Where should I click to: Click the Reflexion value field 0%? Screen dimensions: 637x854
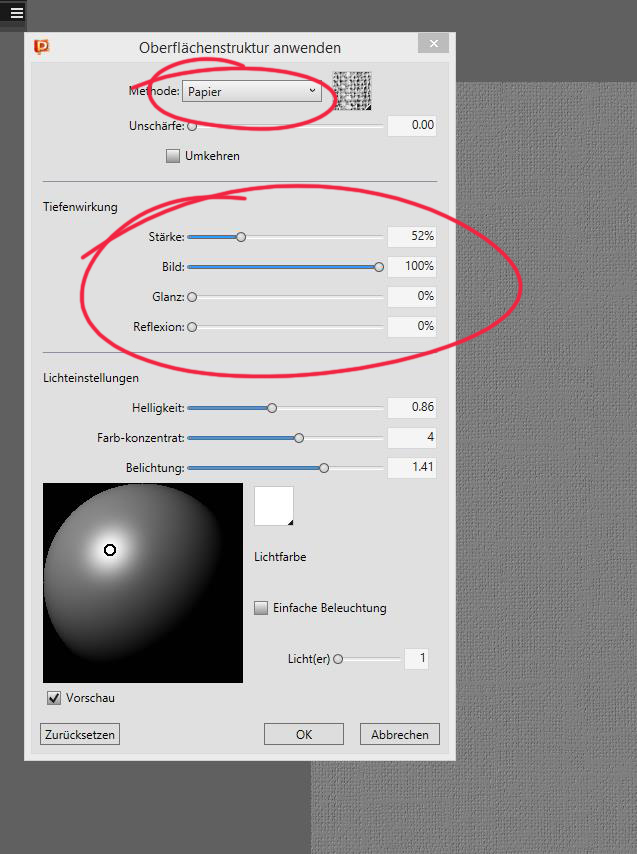coord(412,326)
